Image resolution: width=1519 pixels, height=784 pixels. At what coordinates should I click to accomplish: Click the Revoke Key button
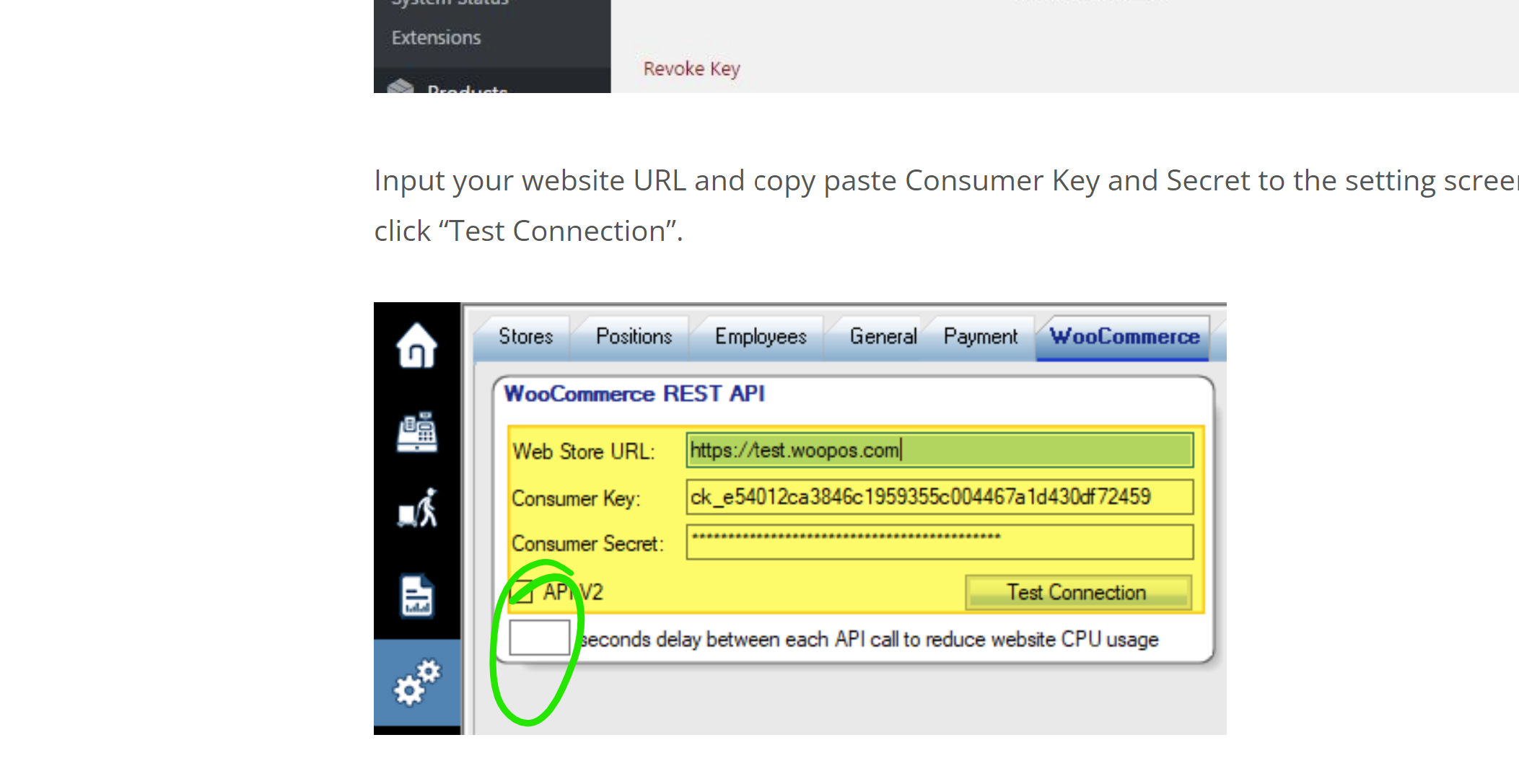pyautogui.click(x=691, y=69)
